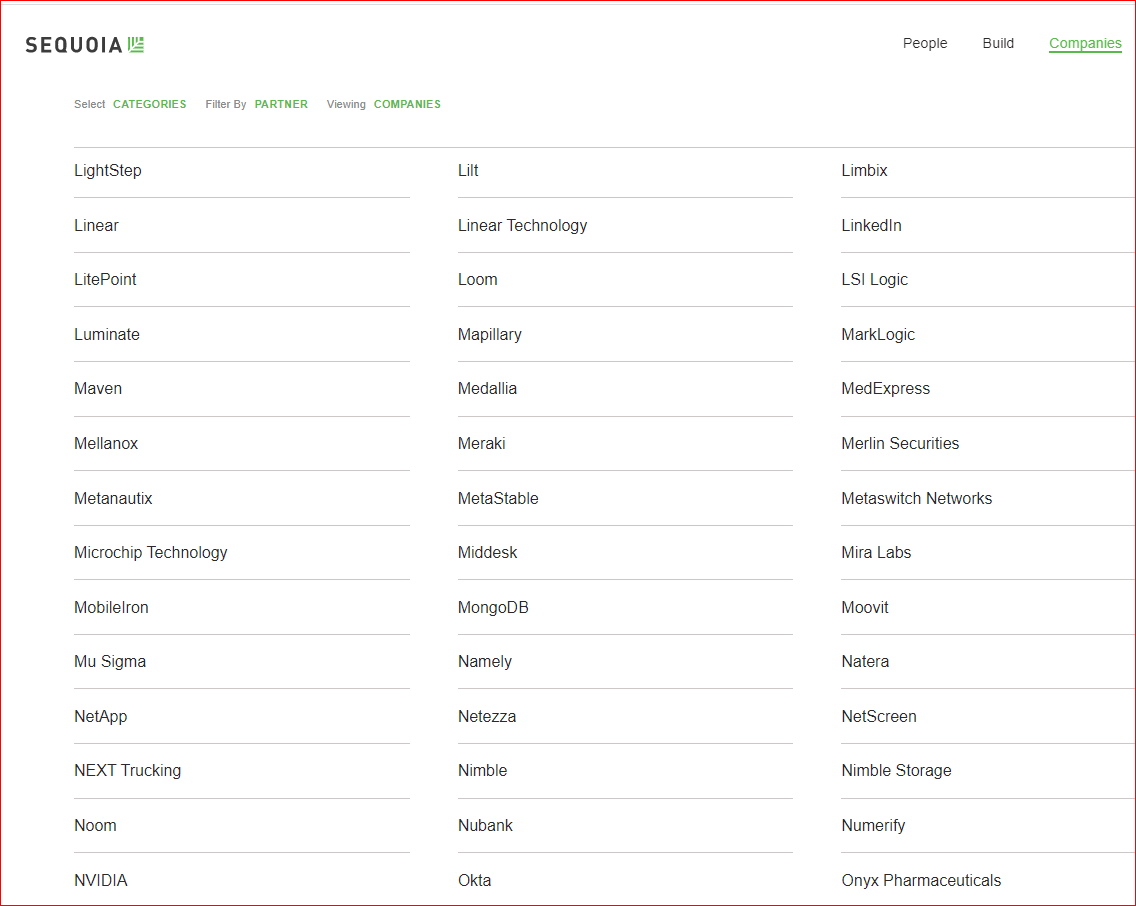Click on Mu Sigma

pos(110,662)
